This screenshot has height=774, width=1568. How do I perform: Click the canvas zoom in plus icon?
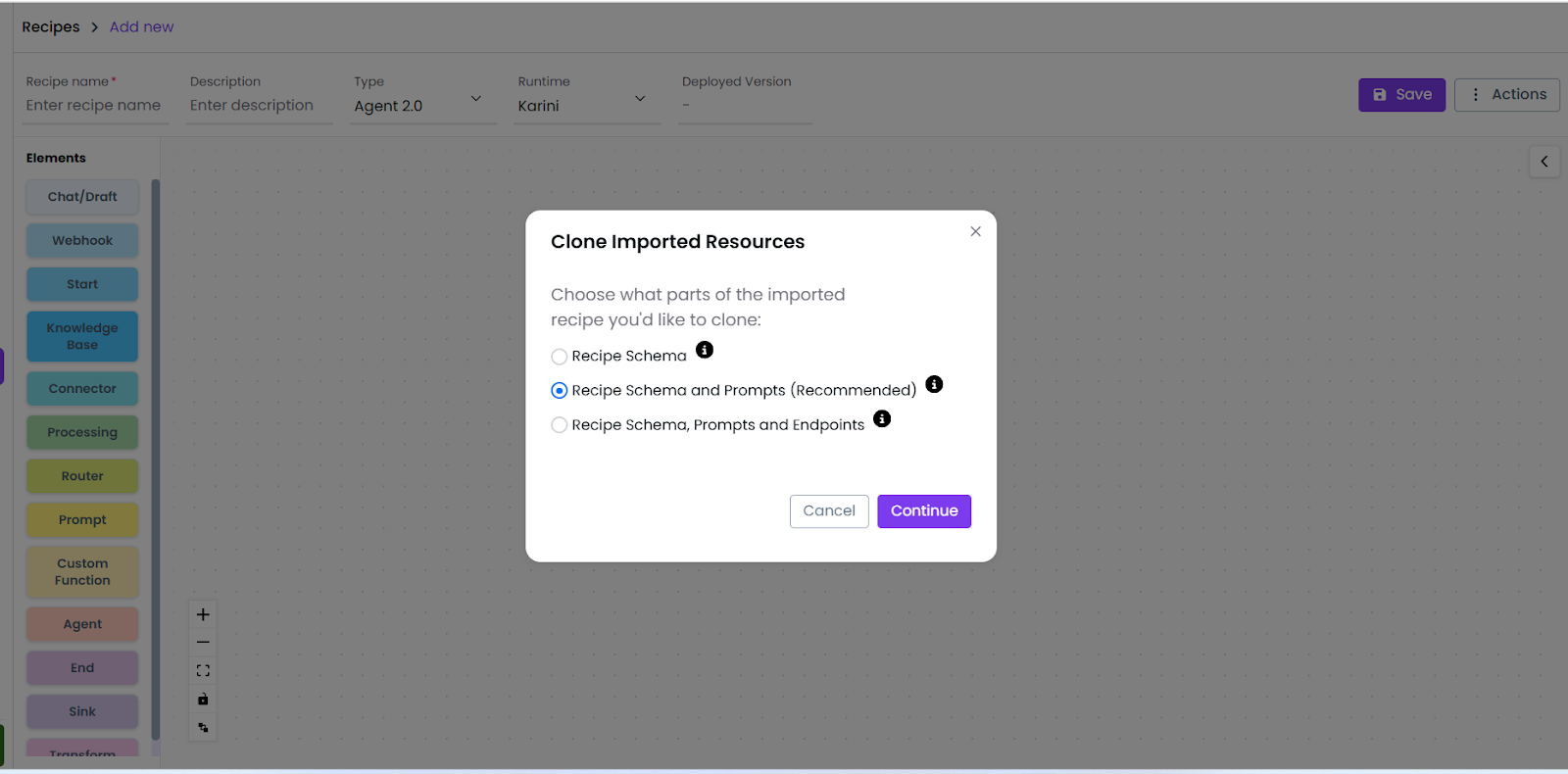[x=203, y=614]
